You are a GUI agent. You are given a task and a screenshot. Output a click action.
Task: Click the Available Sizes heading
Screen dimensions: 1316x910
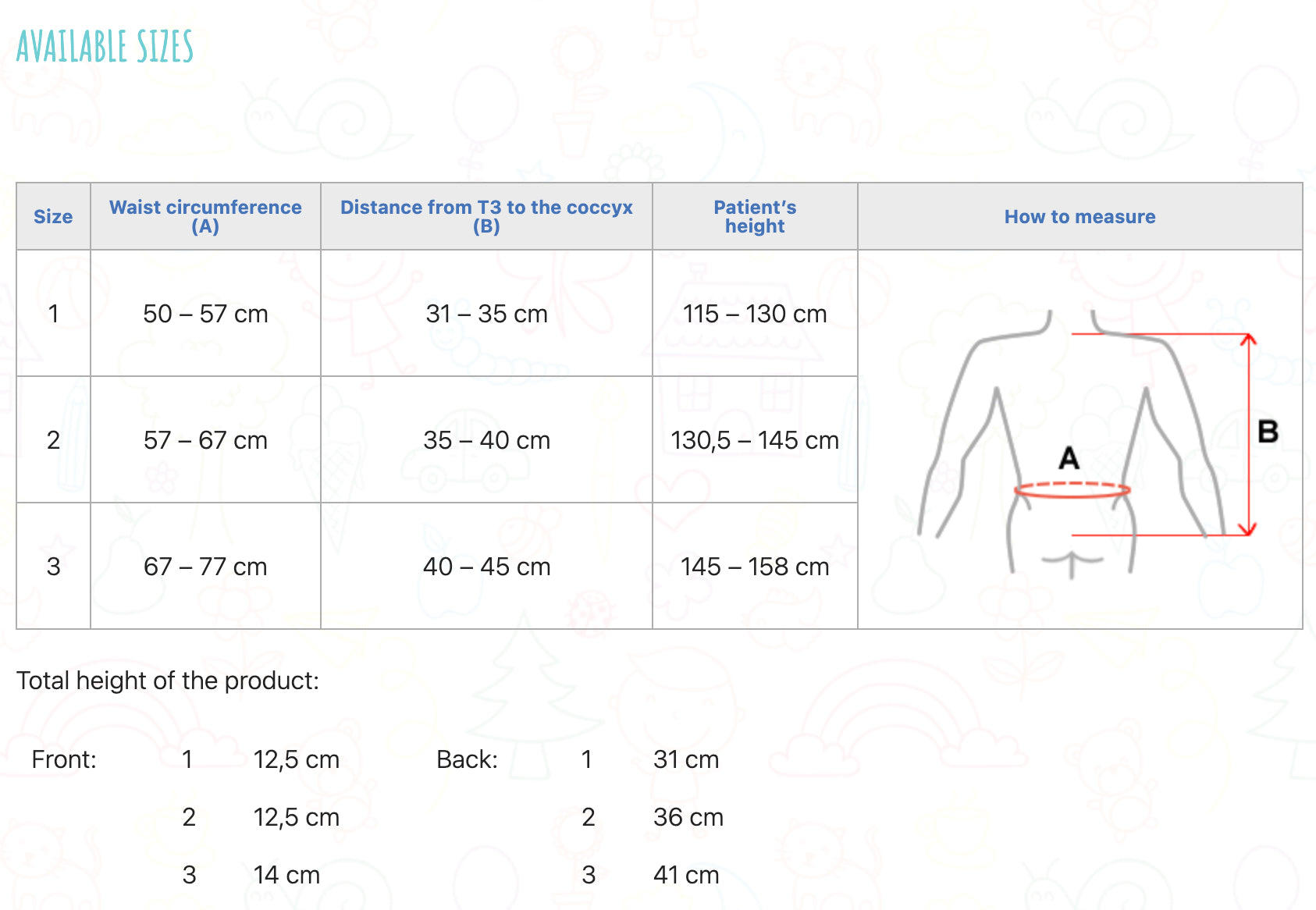tap(105, 46)
